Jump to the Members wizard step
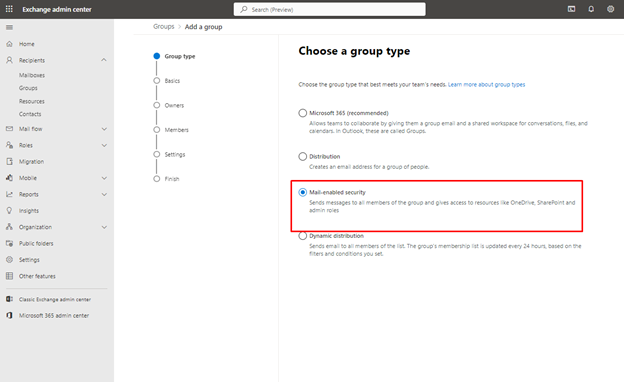The image size is (624, 382). [x=177, y=130]
